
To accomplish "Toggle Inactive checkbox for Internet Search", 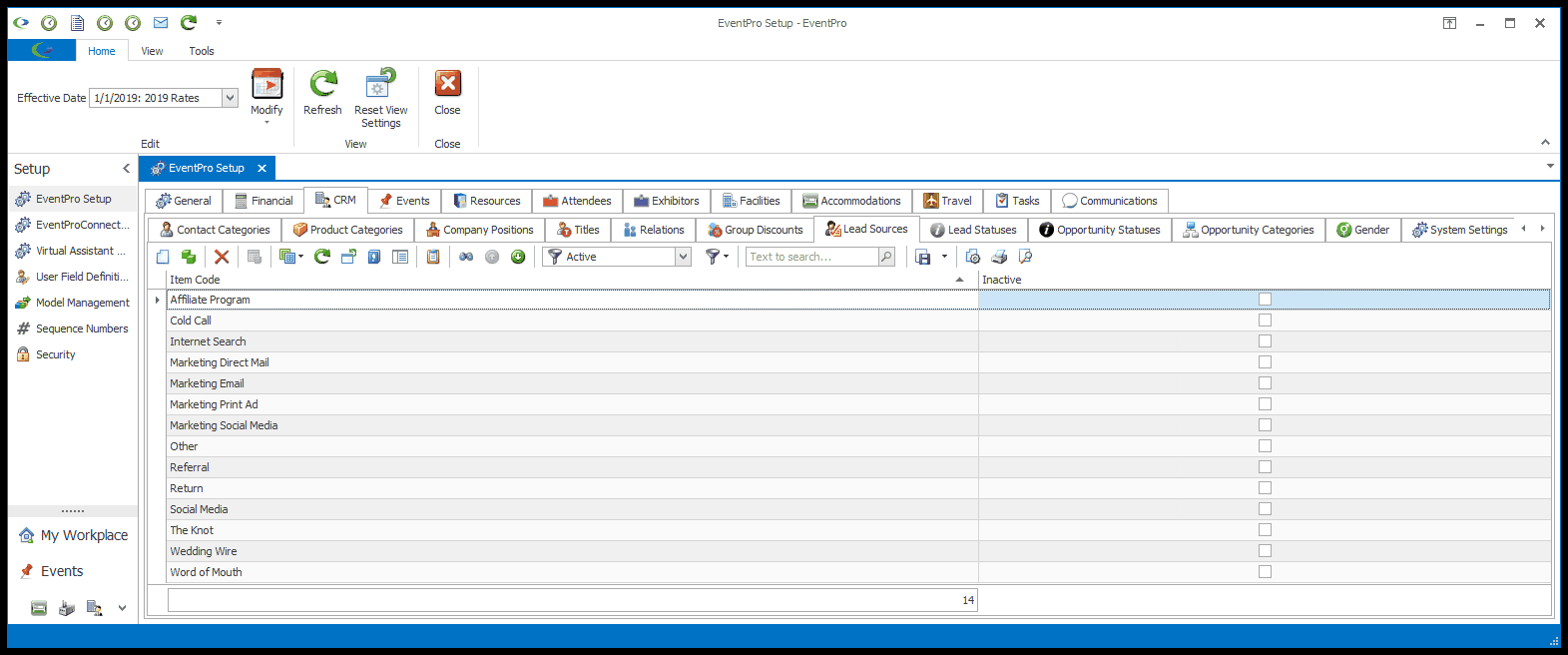I will [1265, 341].
